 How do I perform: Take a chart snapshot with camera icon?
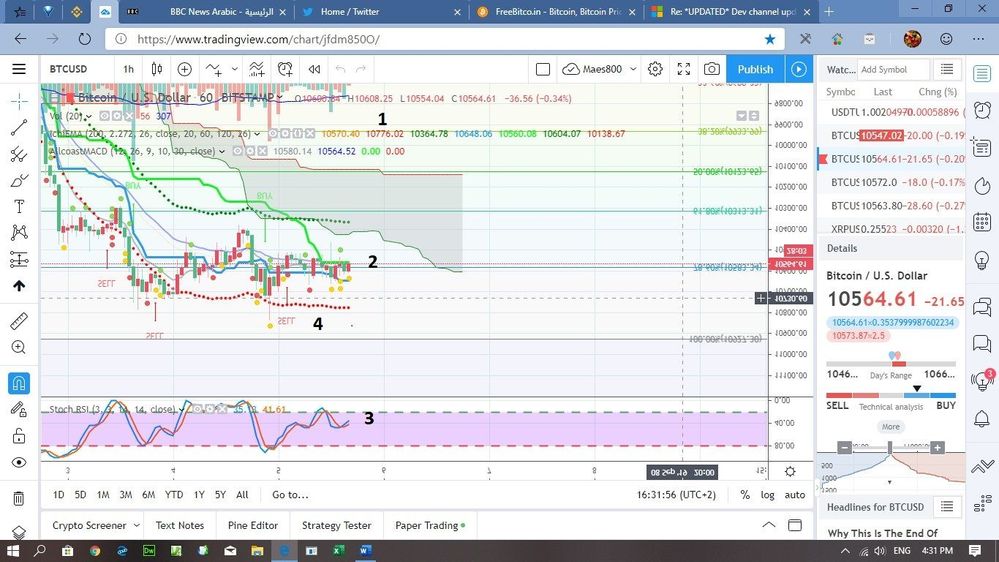click(712, 69)
